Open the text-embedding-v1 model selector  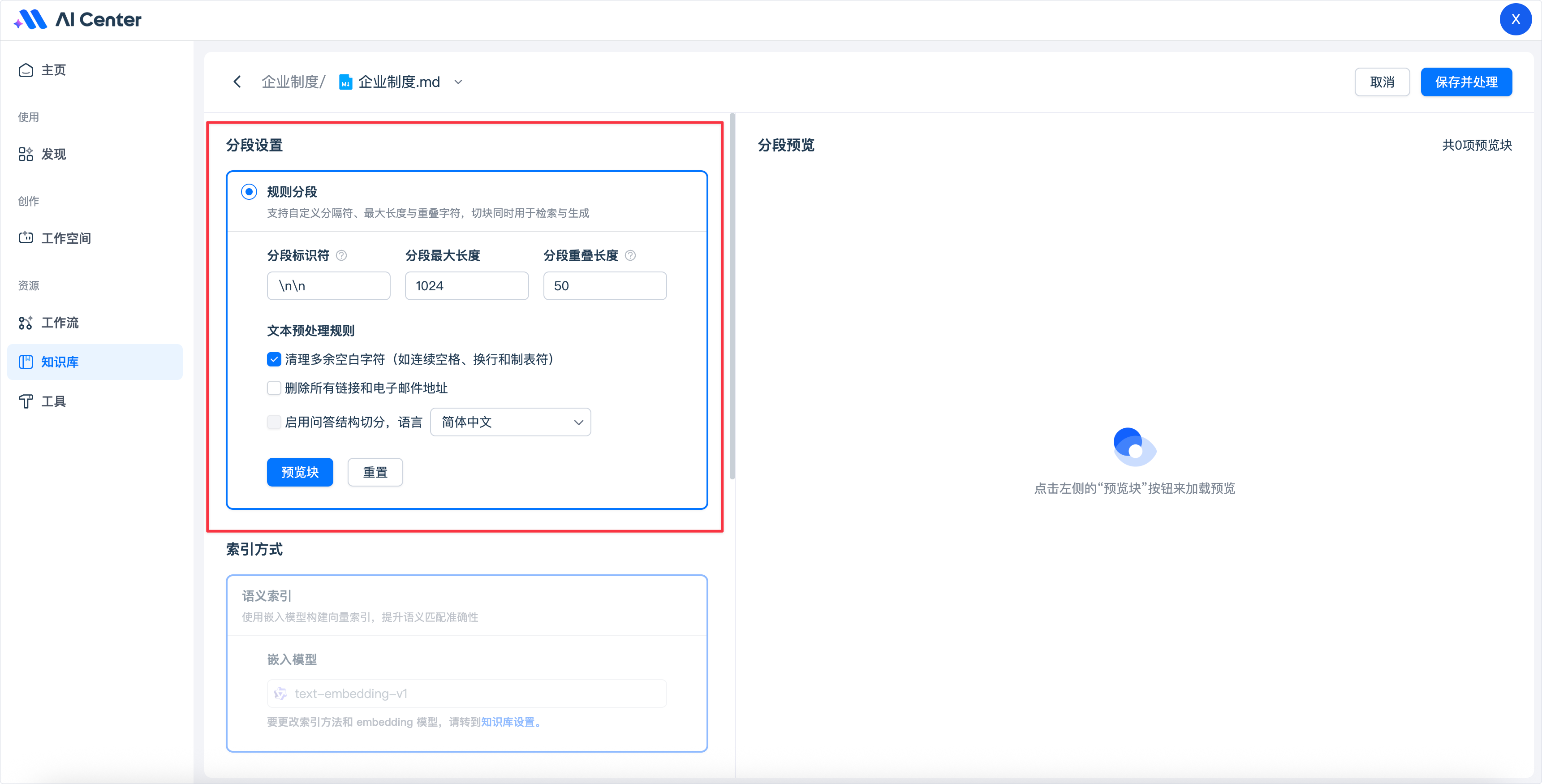click(x=466, y=694)
